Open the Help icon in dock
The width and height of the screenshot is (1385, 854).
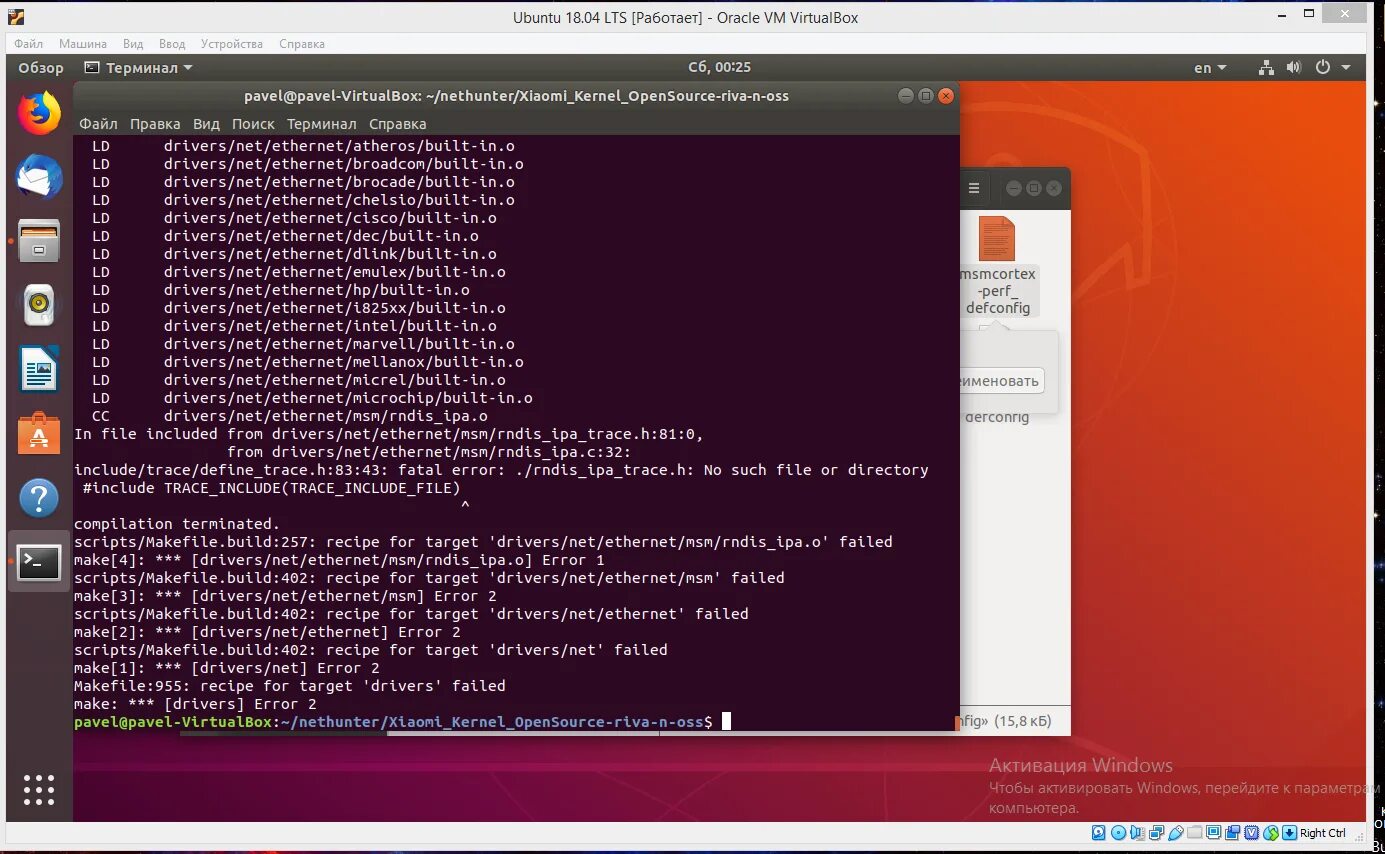pyautogui.click(x=39, y=497)
